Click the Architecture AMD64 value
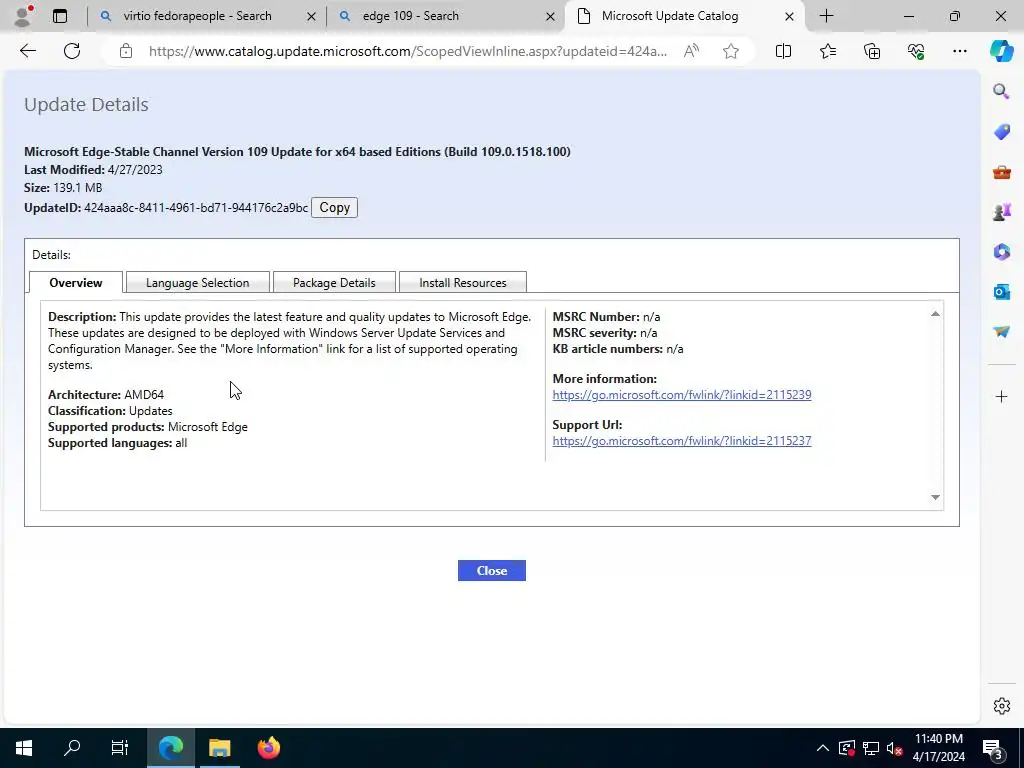 144,394
